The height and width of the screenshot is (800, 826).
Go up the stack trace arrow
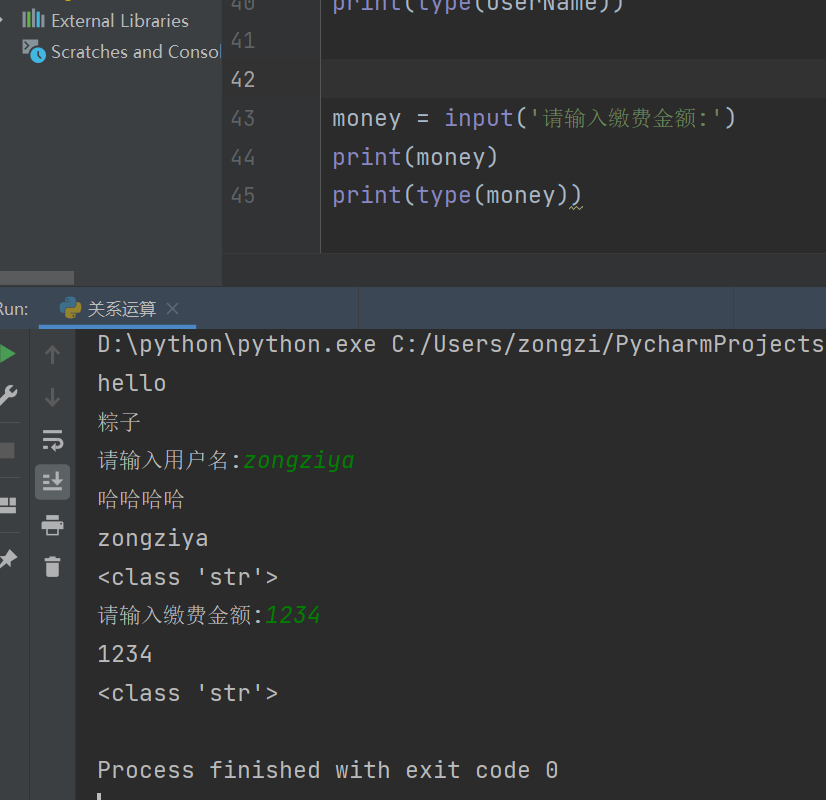click(x=52, y=354)
